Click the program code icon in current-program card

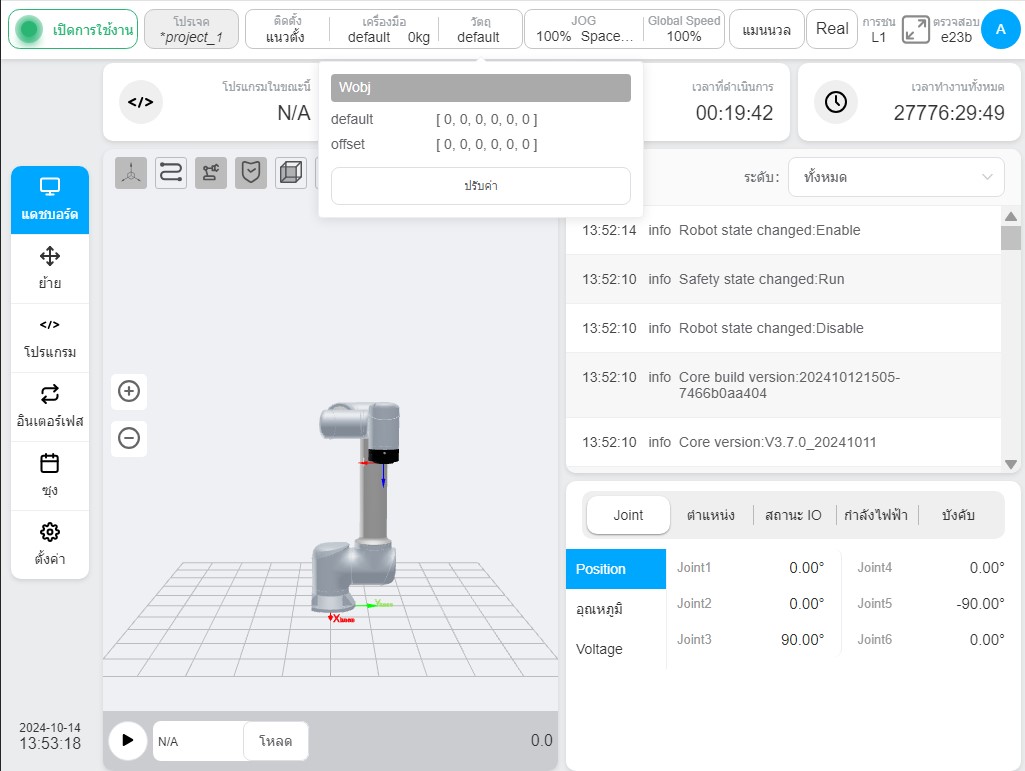coord(141,102)
